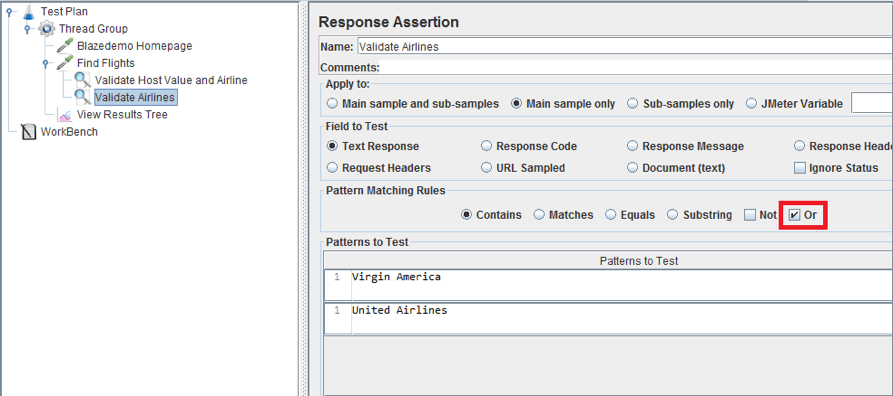Click the Find Flights sampler pipette icon

[x=65, y=63]
